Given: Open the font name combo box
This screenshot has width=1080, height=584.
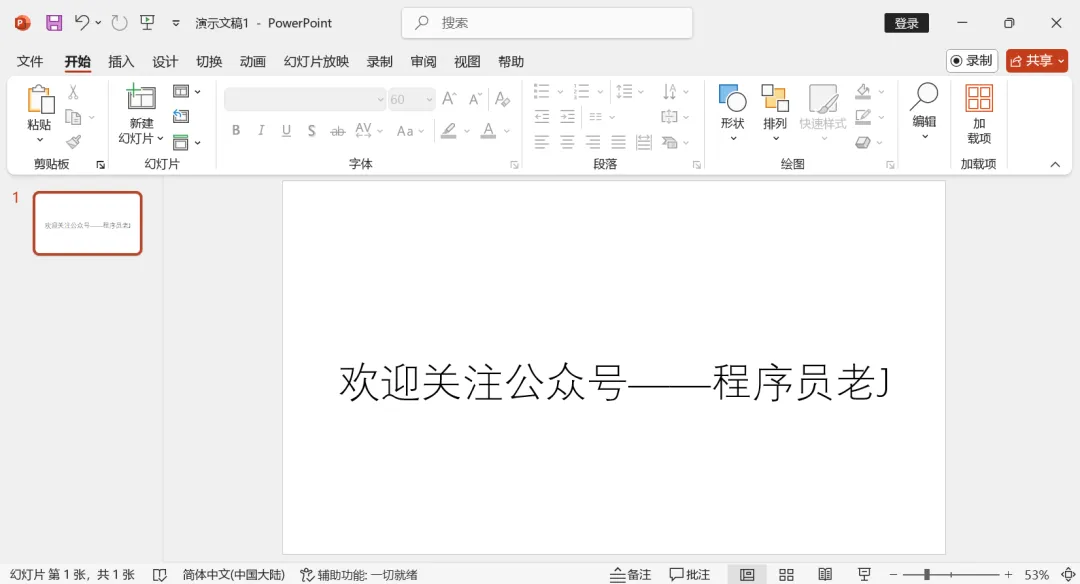Looking at the screenshot, I should tap(304, 99).
